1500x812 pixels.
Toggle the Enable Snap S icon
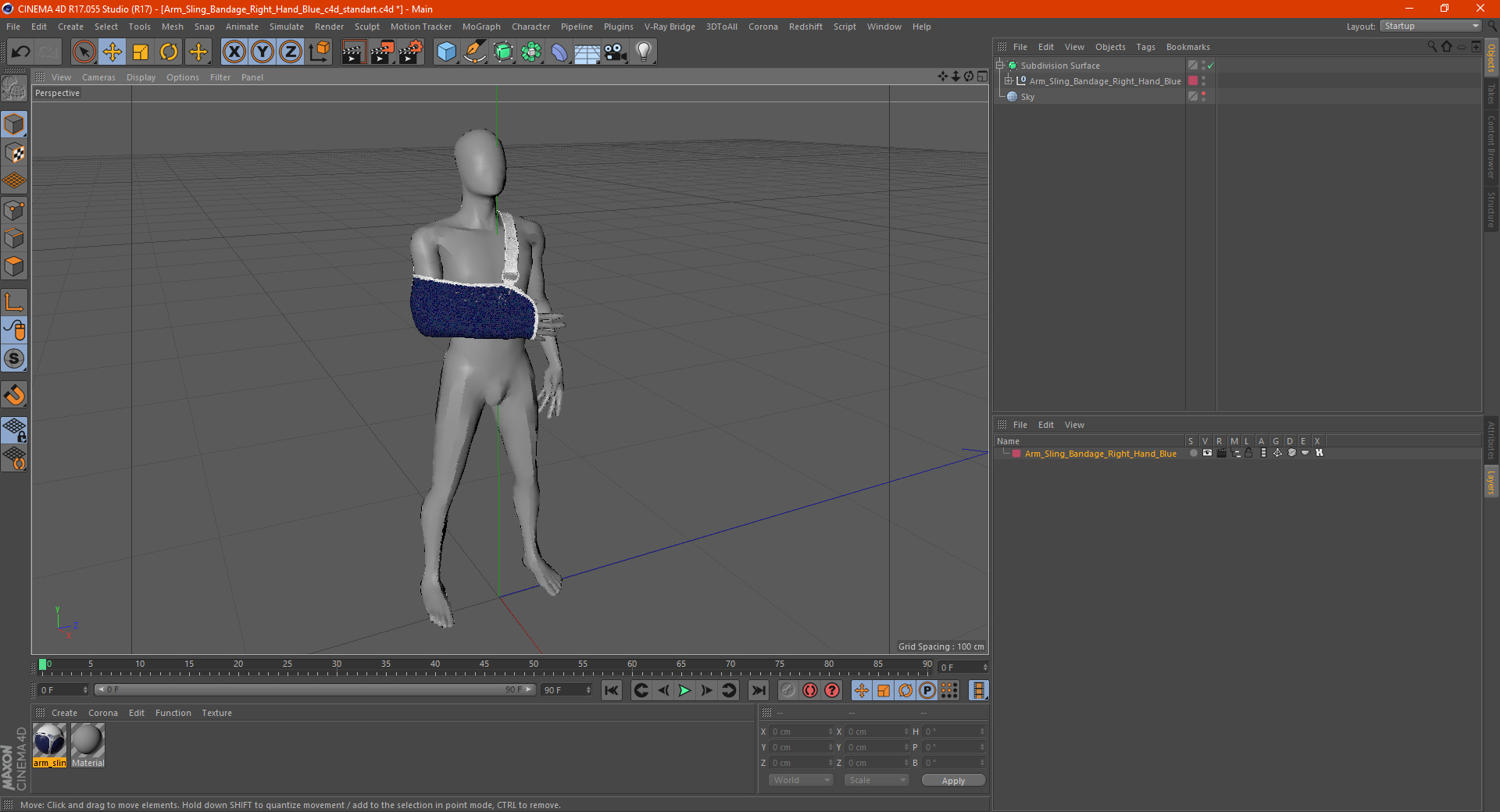[14, 359]
